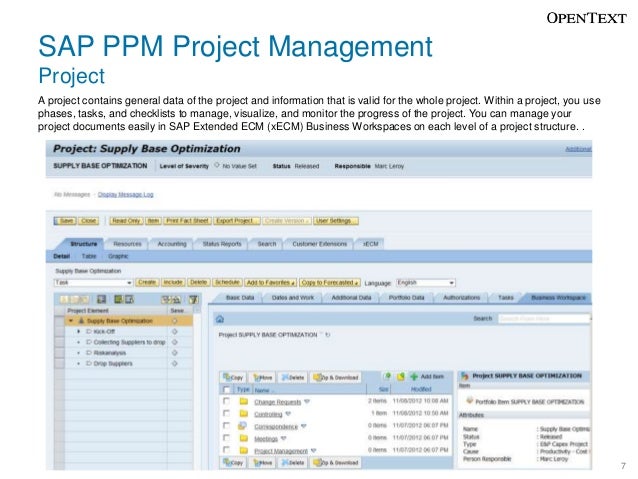Screen dimensions: 638x479
Task: Click the yellow folder icon left of Add Item
Action: (x=401, y=376)
